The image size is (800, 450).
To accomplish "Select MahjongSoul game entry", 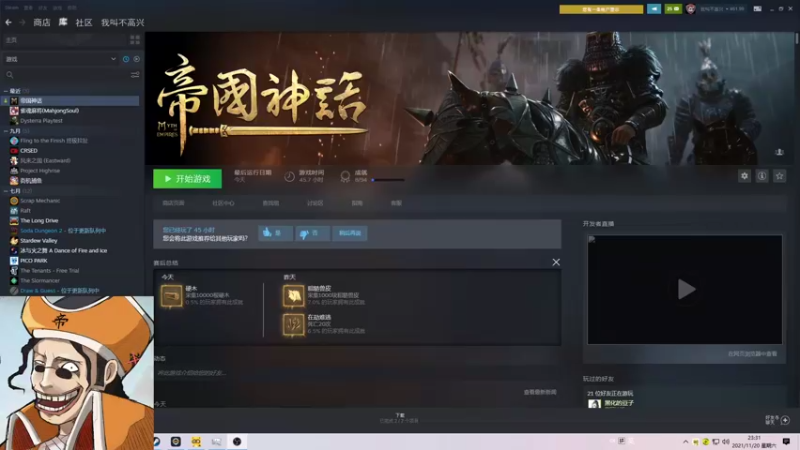I will (49, 110).
